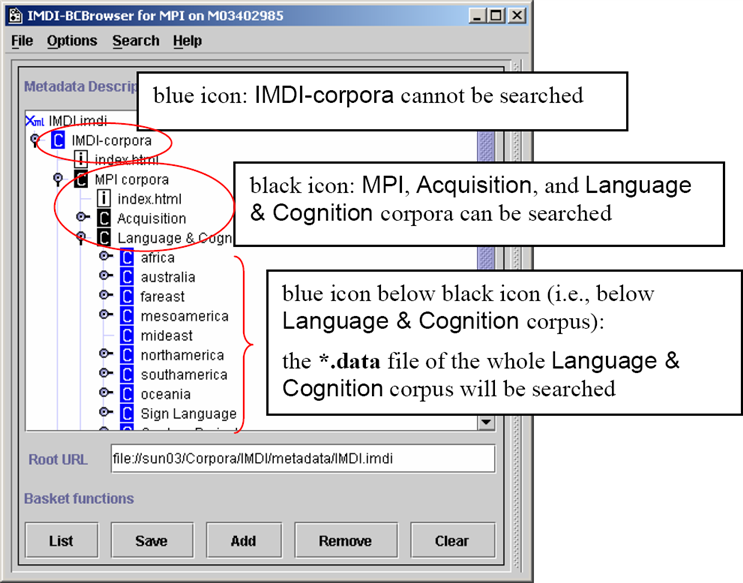The width and height of the screenshot is (743, 583).
Task: Click the blue corpus icon of fareast
Action: [127, 296]
